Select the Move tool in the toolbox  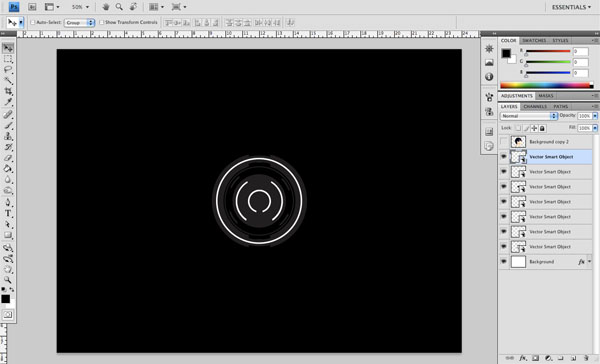click(x=8, y=48)
